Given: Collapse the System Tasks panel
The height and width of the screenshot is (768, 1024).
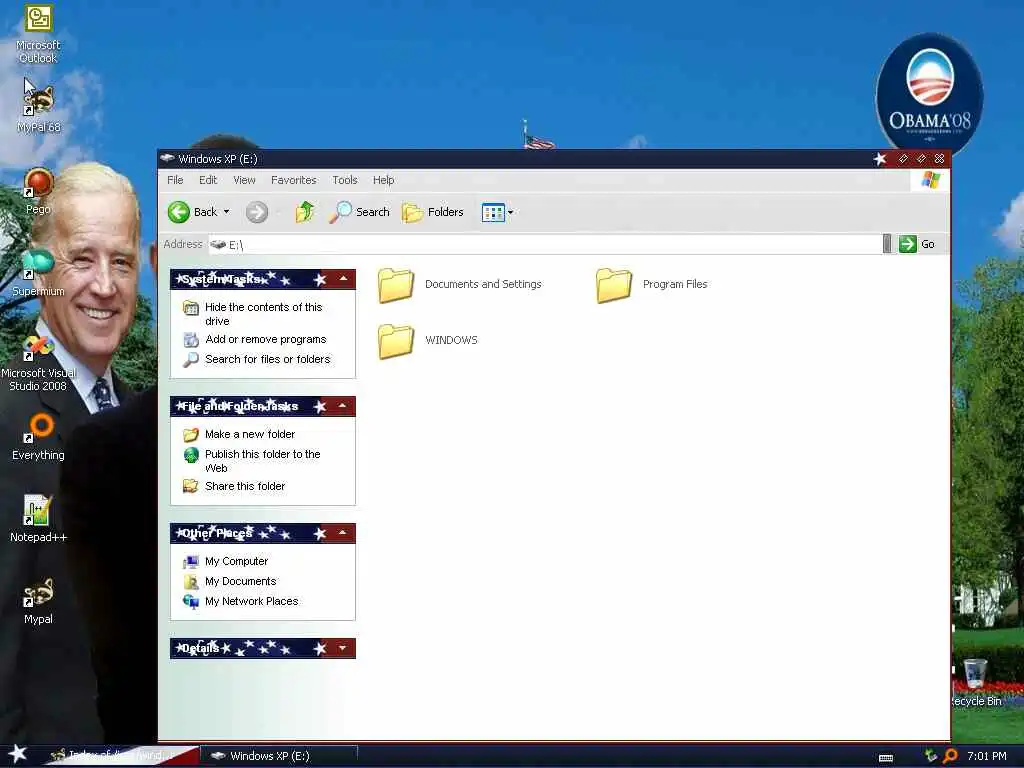Looking at the screenshot, I should point(343,279).
